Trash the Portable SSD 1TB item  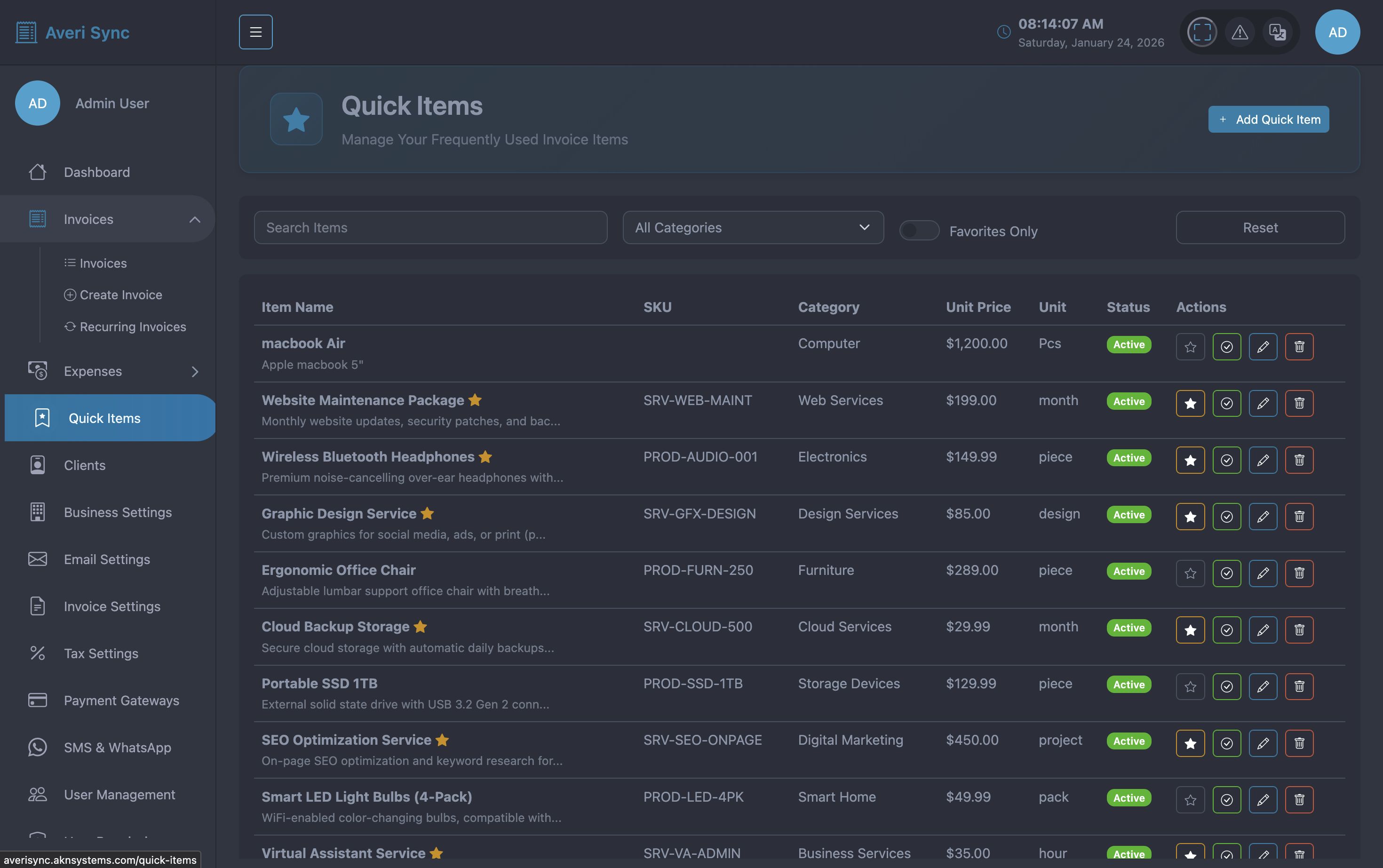click(1299, 686)
